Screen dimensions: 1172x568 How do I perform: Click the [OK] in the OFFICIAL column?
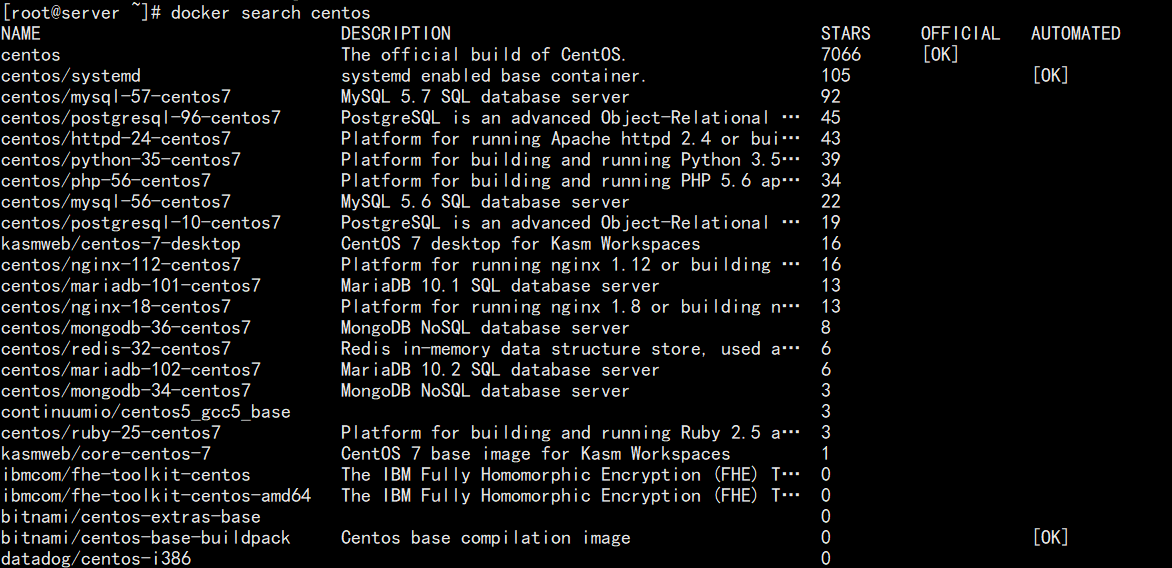940,55
